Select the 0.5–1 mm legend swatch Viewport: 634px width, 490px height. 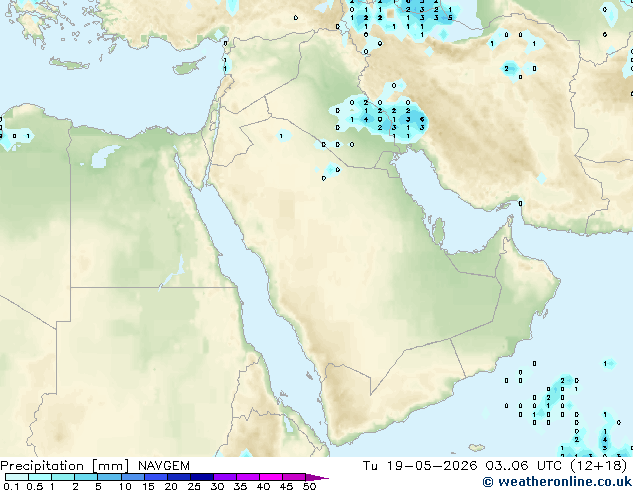(x=40, y=477)
